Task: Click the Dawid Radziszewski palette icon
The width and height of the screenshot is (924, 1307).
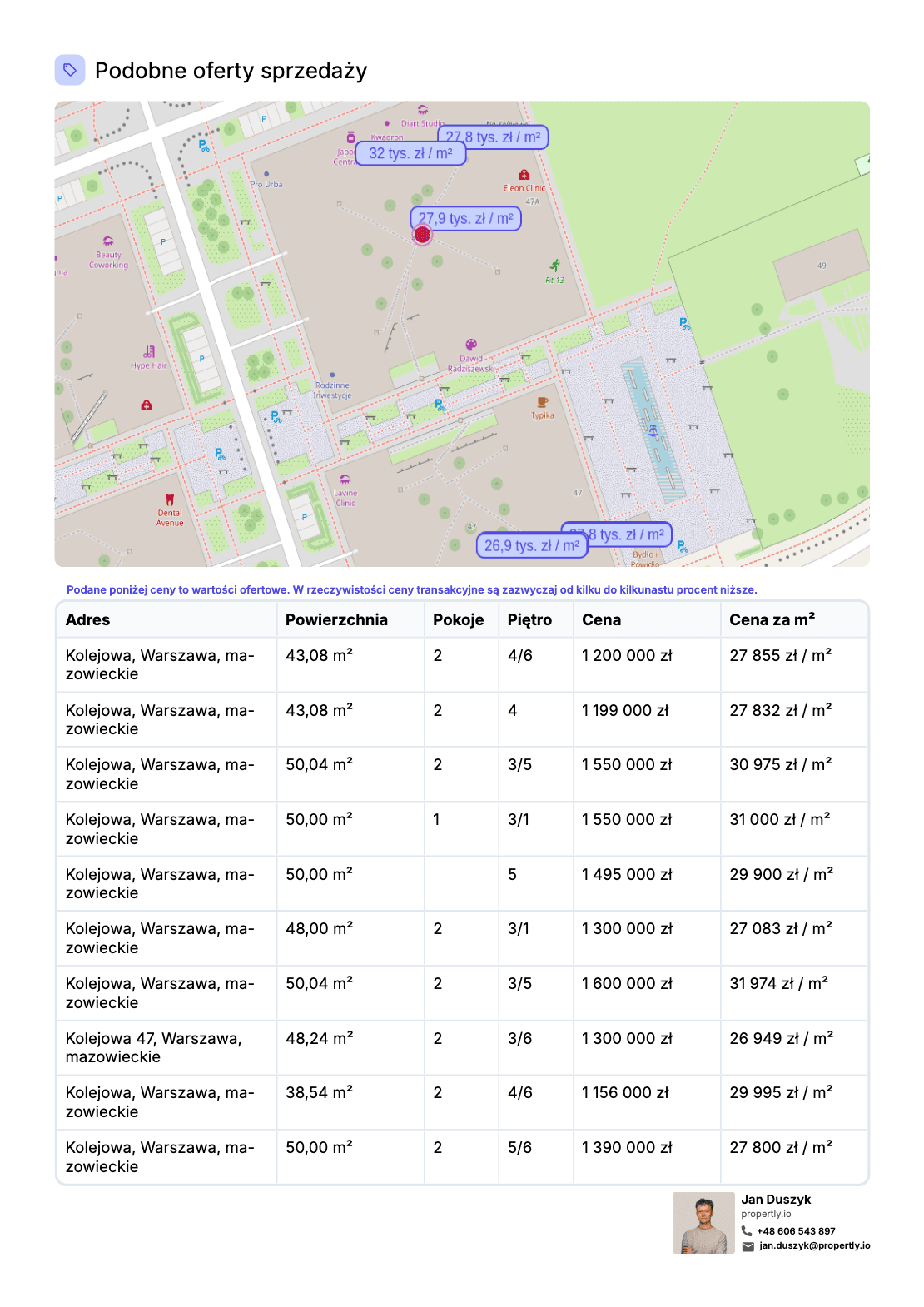Action: 471,345
